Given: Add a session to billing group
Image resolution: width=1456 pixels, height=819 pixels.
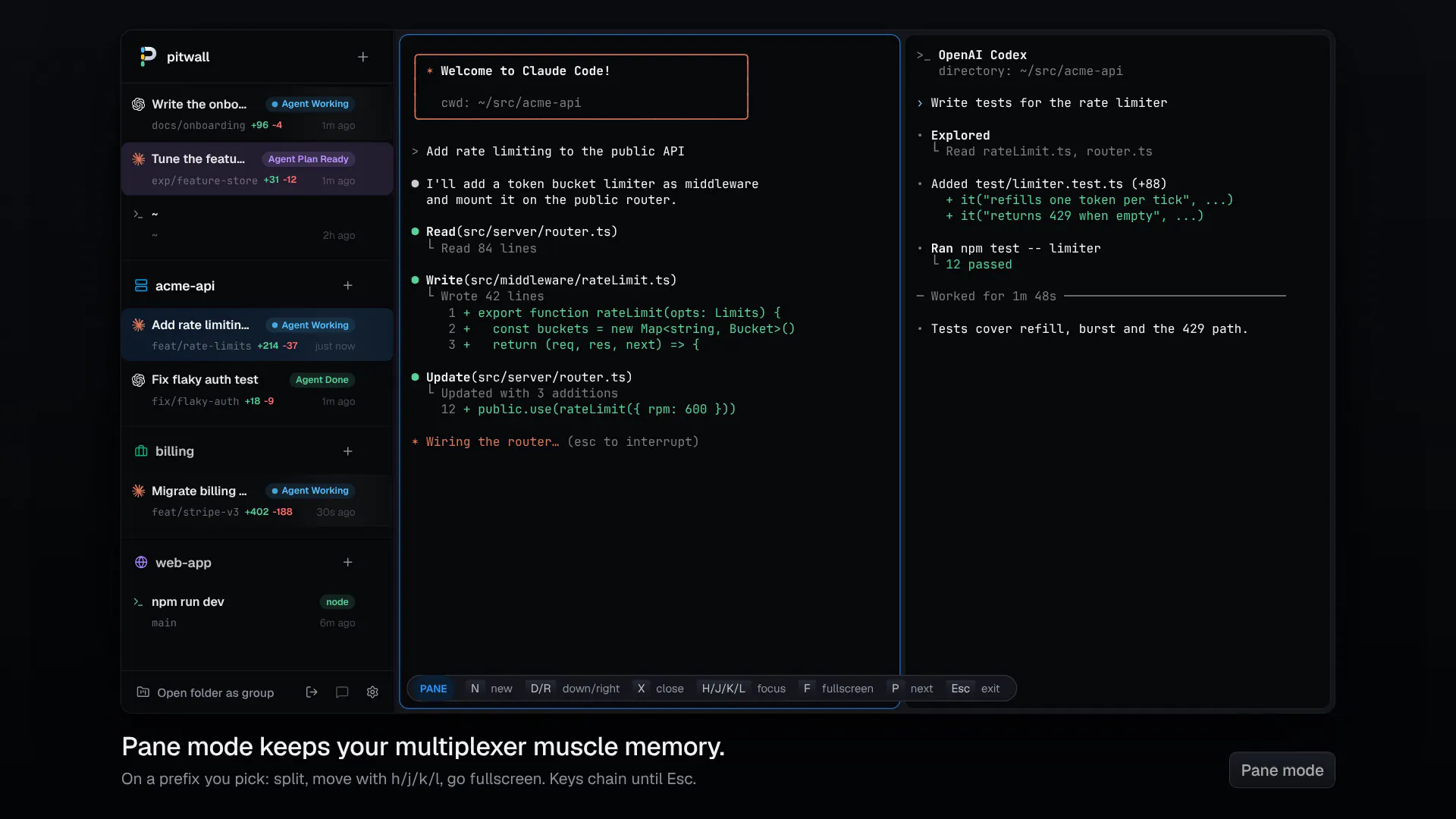Looking at the screenshot, I should tap(348, 451).
